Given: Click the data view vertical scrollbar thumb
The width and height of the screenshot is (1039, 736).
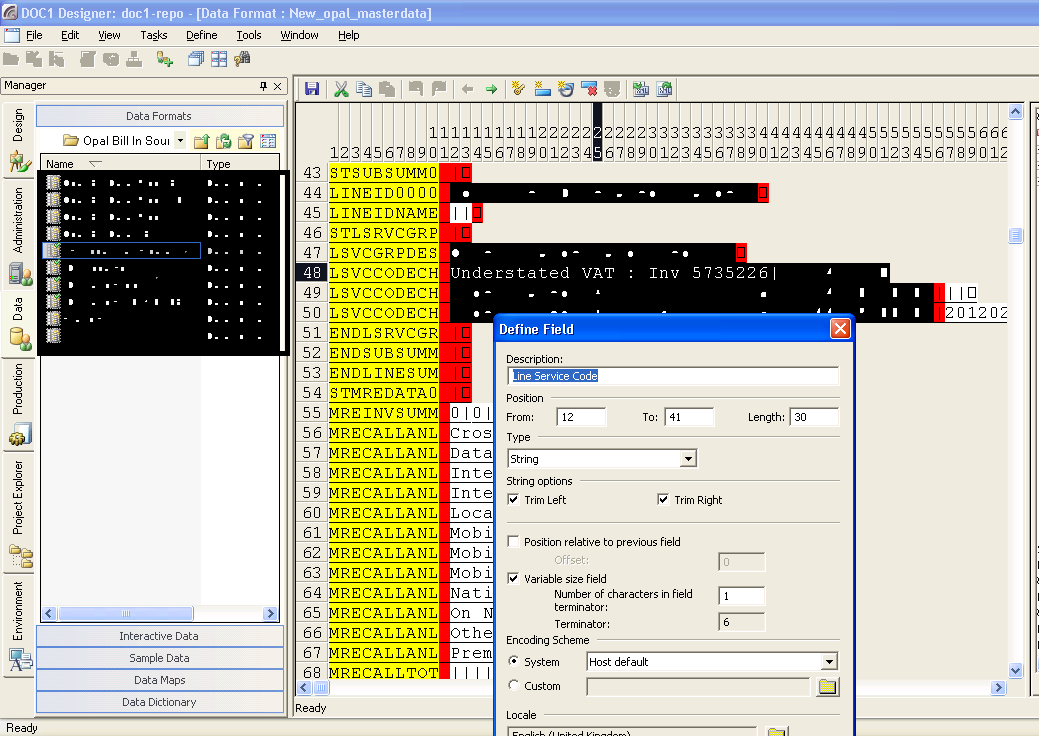Looking at the screenshot, I should (1015, 235).
